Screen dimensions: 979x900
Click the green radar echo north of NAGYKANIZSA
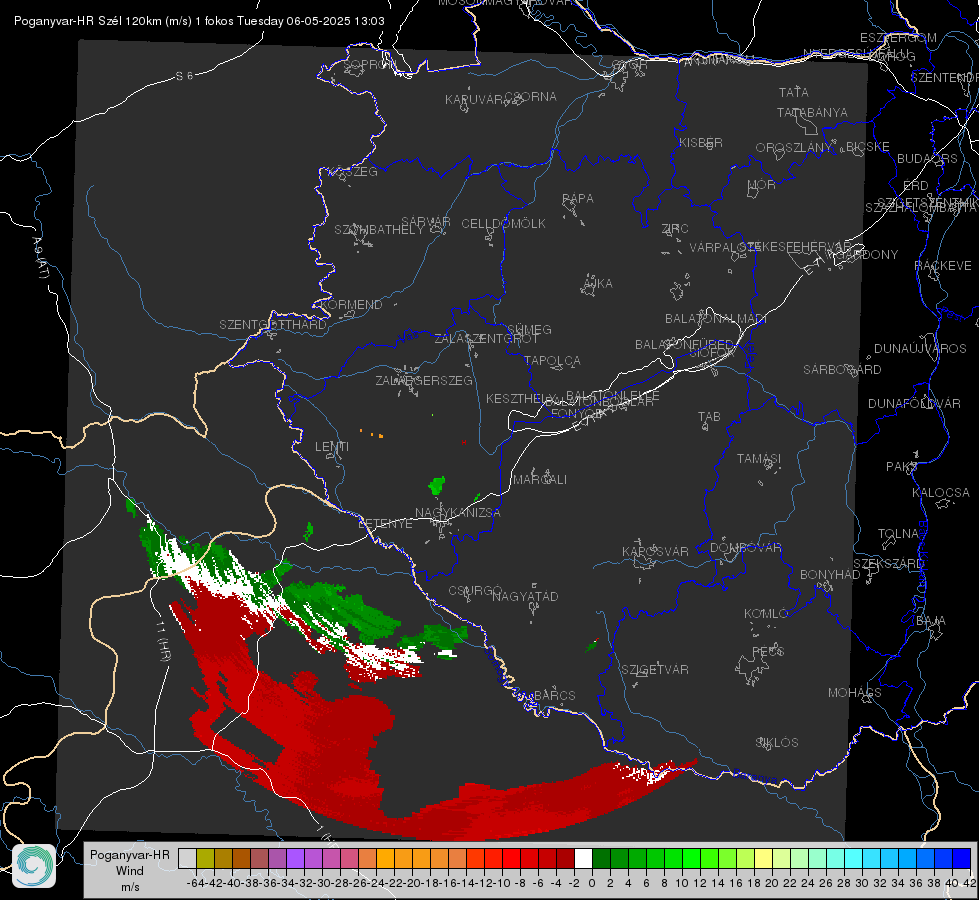click(x=437, y=485)
